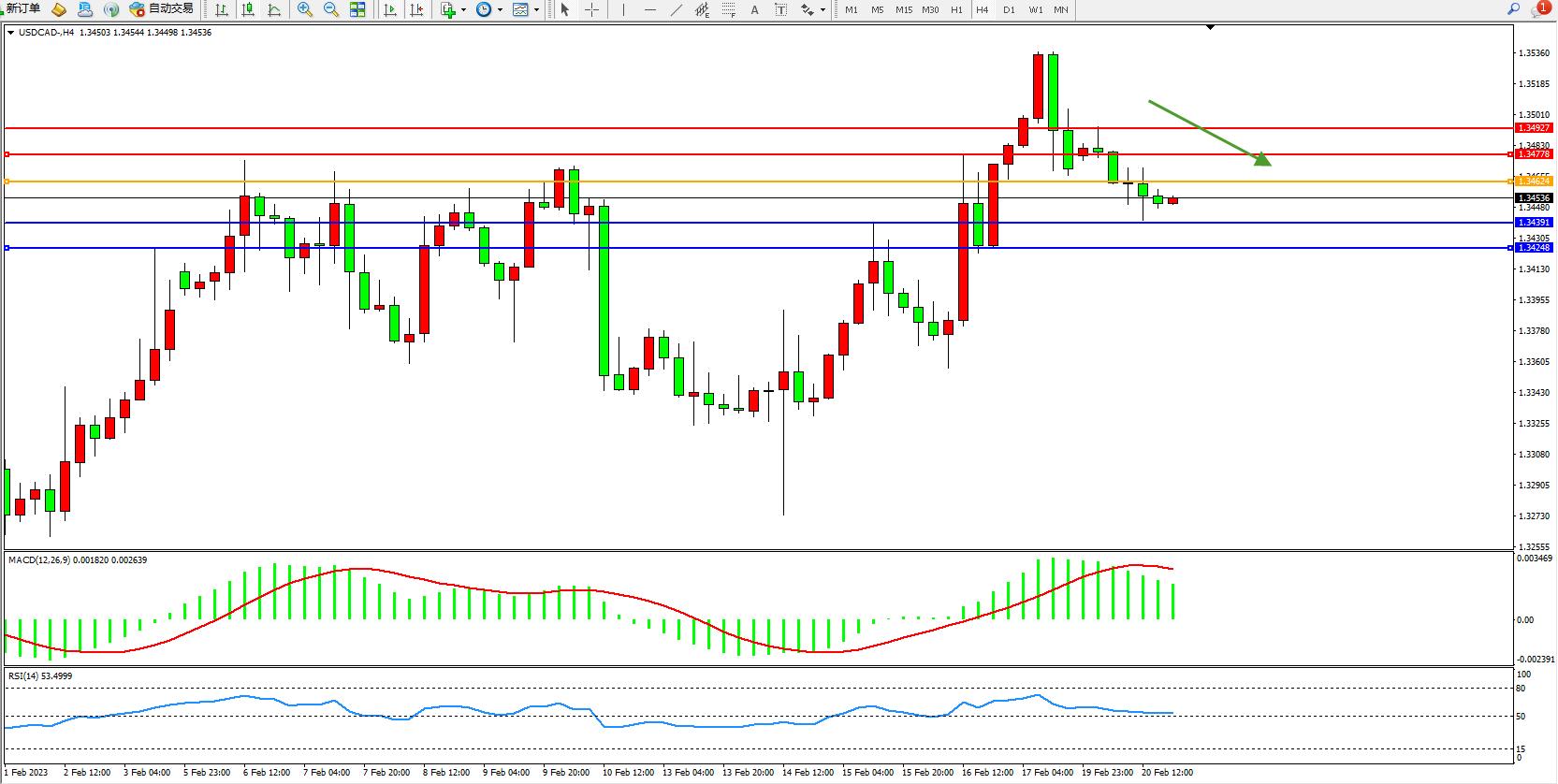The width and height of the screenshot is (1558, 784).
Task: Click the zoom in magnifier icon
Action: [x=304, y=9]
